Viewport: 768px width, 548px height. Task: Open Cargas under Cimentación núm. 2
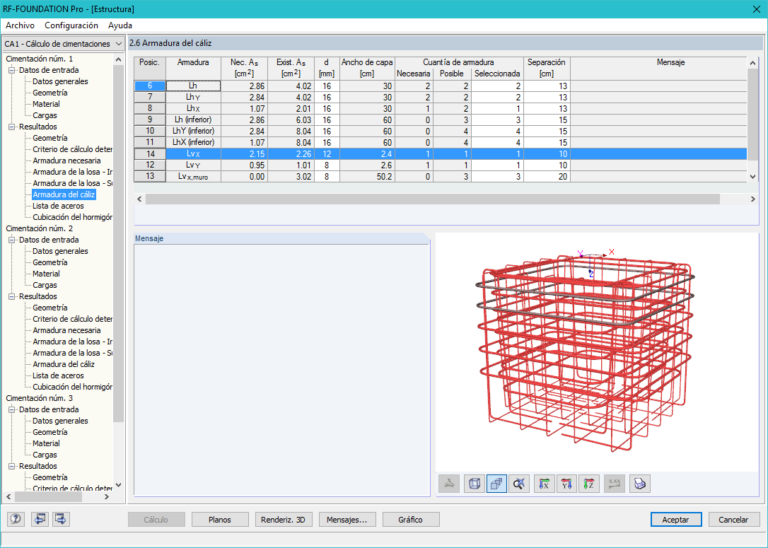tap(45, 285)
